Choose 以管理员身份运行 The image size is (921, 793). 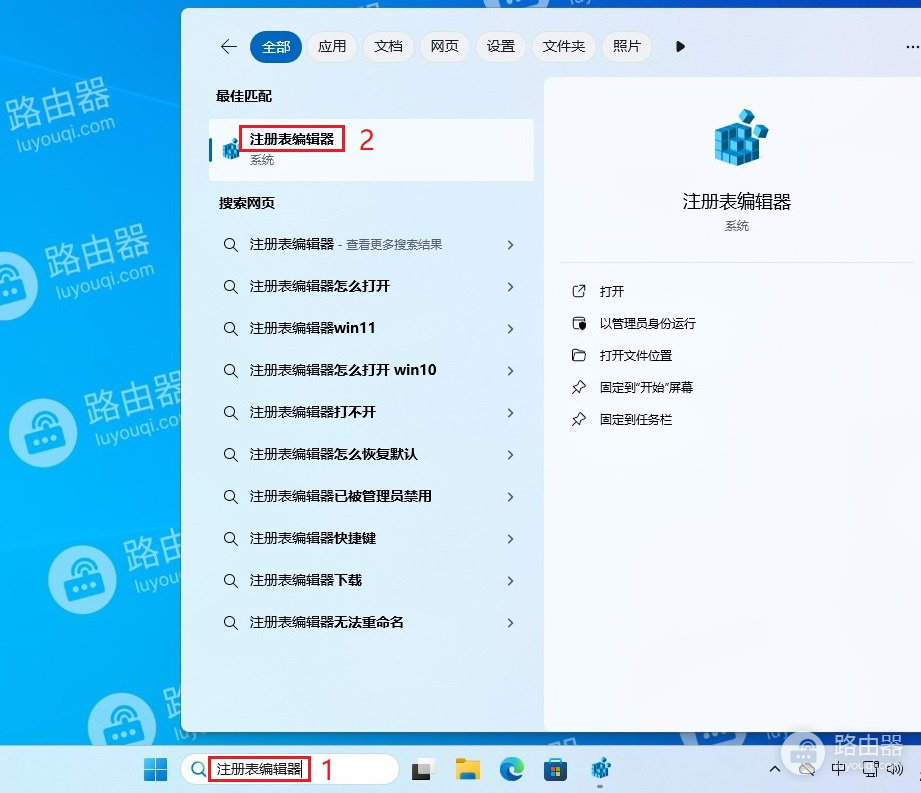click(x=647, y=324)
